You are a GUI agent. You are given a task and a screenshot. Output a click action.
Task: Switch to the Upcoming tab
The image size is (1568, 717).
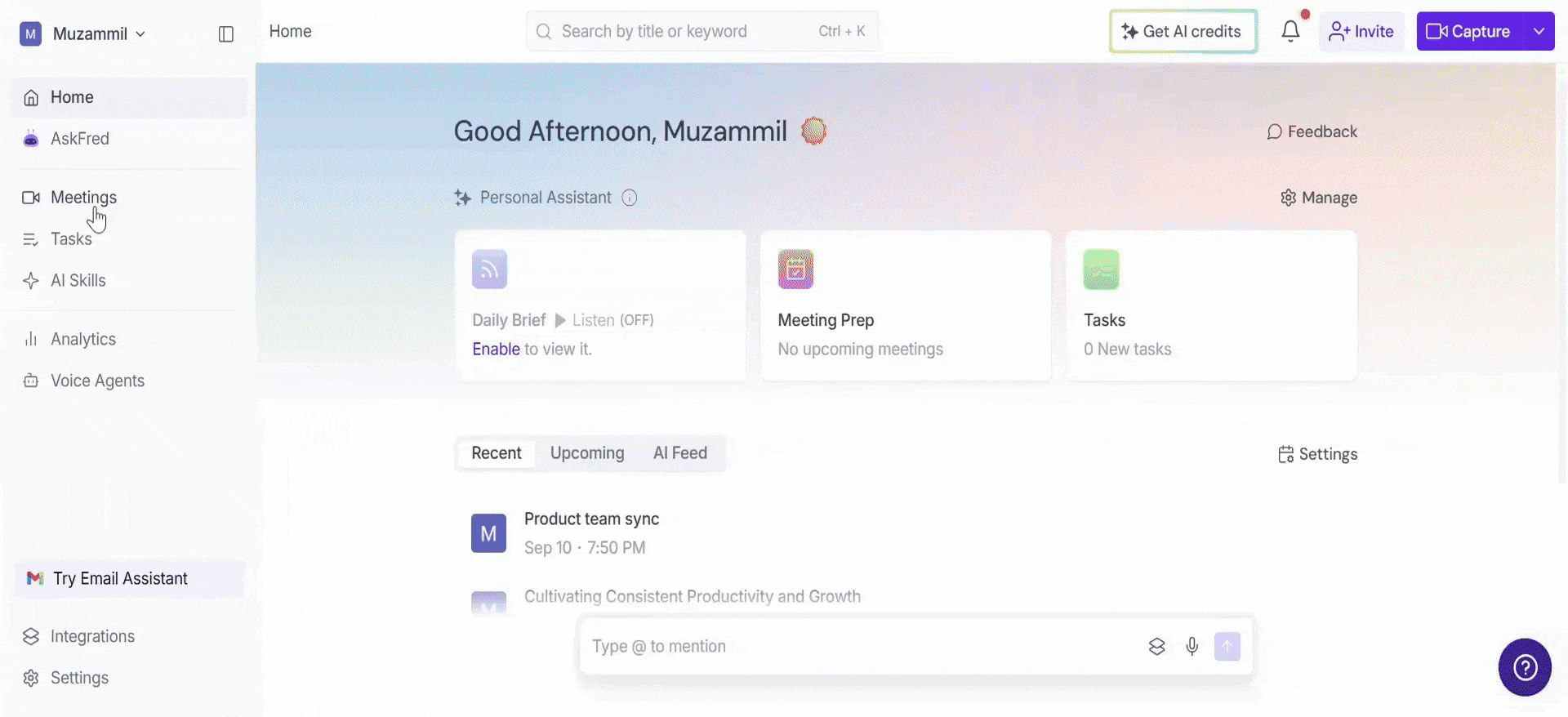pos(587,453)
